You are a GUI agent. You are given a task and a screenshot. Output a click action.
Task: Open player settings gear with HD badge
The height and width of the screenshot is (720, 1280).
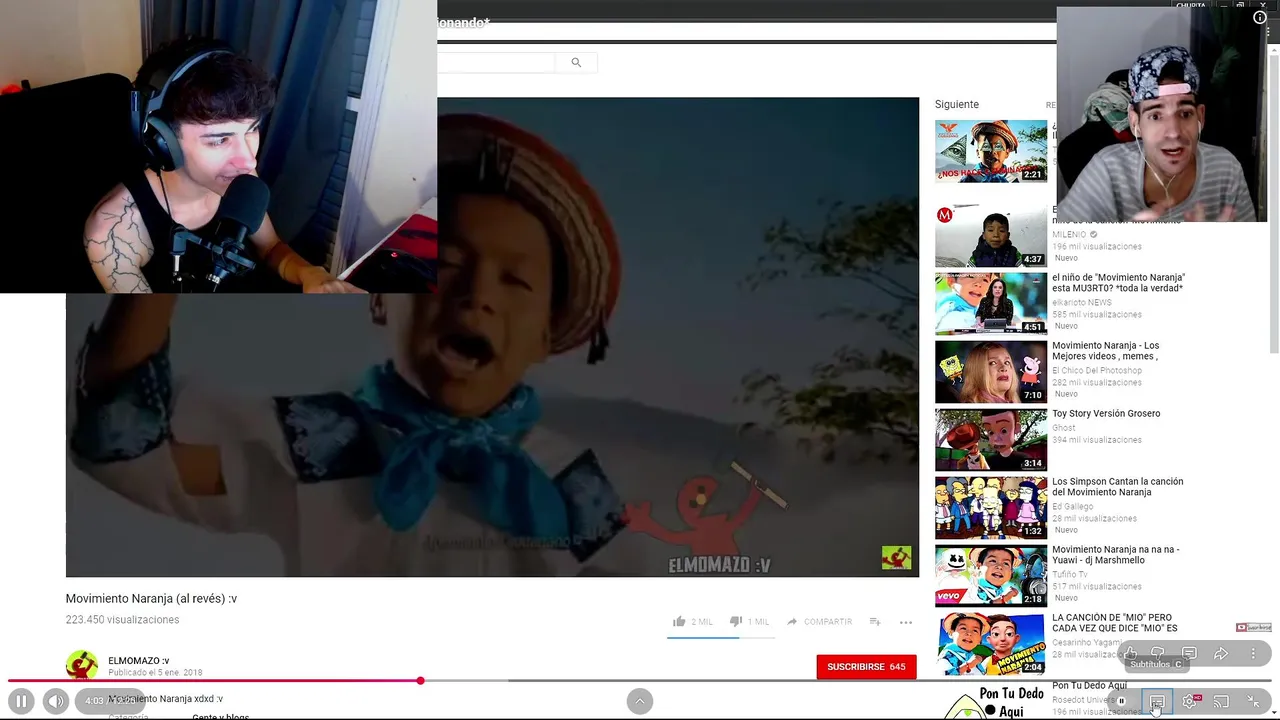point(1190,701)
